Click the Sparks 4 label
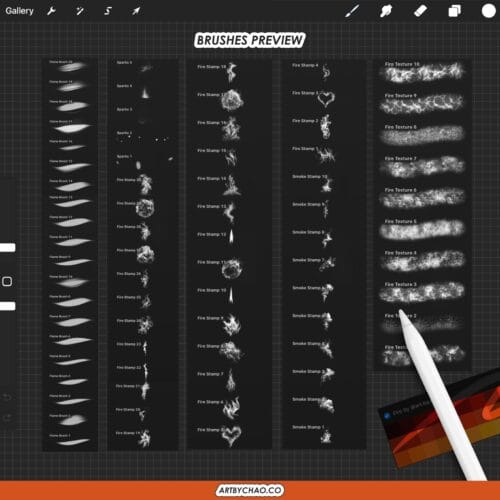The width and height of the screenshot is (500, 500). click(x=124, y=86)
